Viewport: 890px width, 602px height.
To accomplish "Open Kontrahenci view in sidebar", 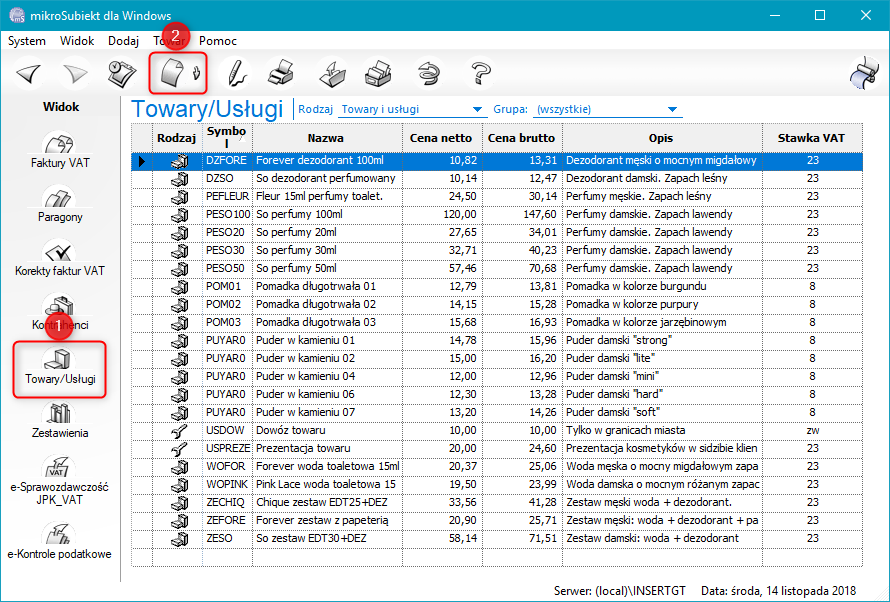I will 60,312.
